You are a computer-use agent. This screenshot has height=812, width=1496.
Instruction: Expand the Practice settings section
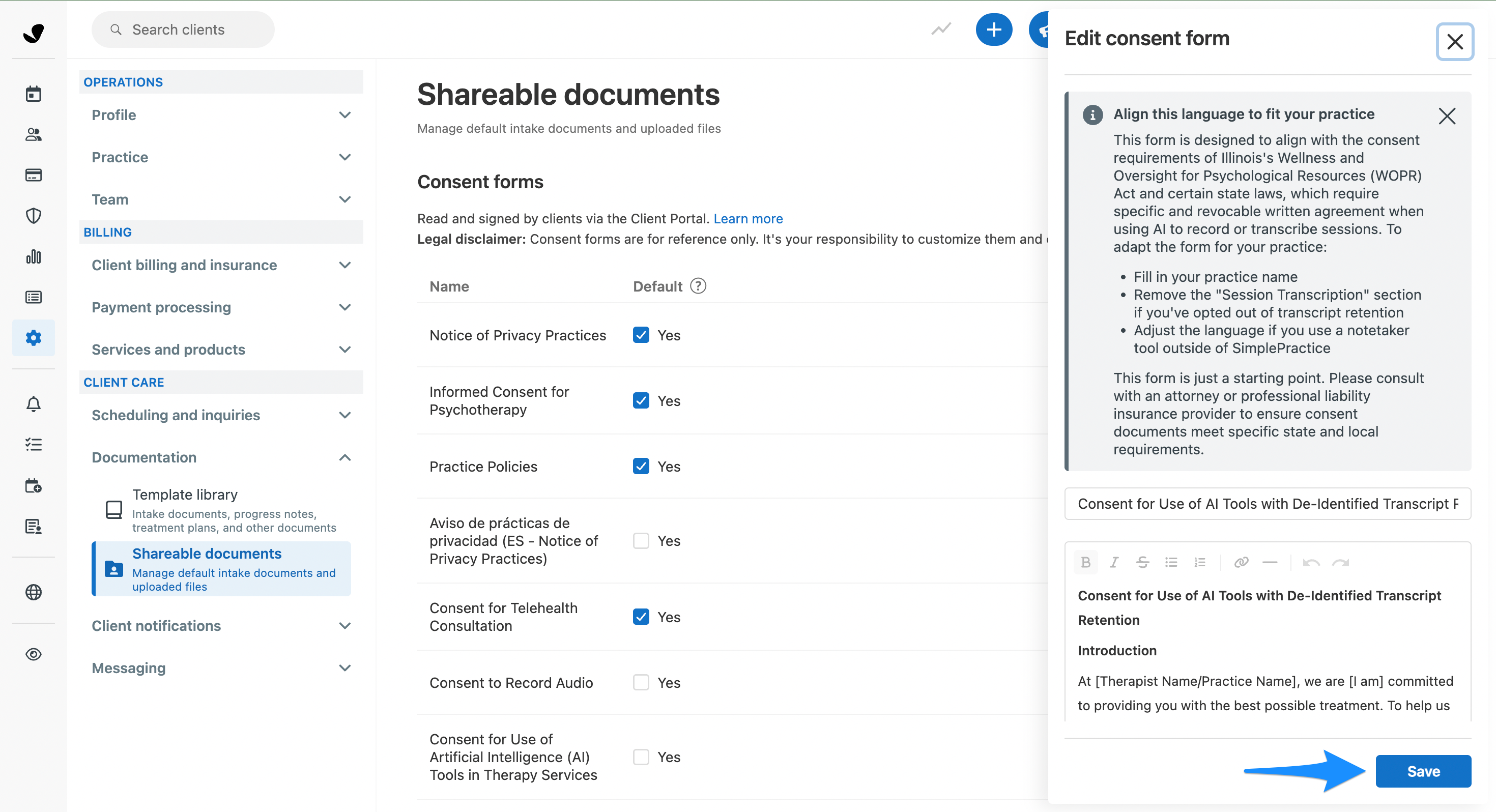click(x=221, y=157)
